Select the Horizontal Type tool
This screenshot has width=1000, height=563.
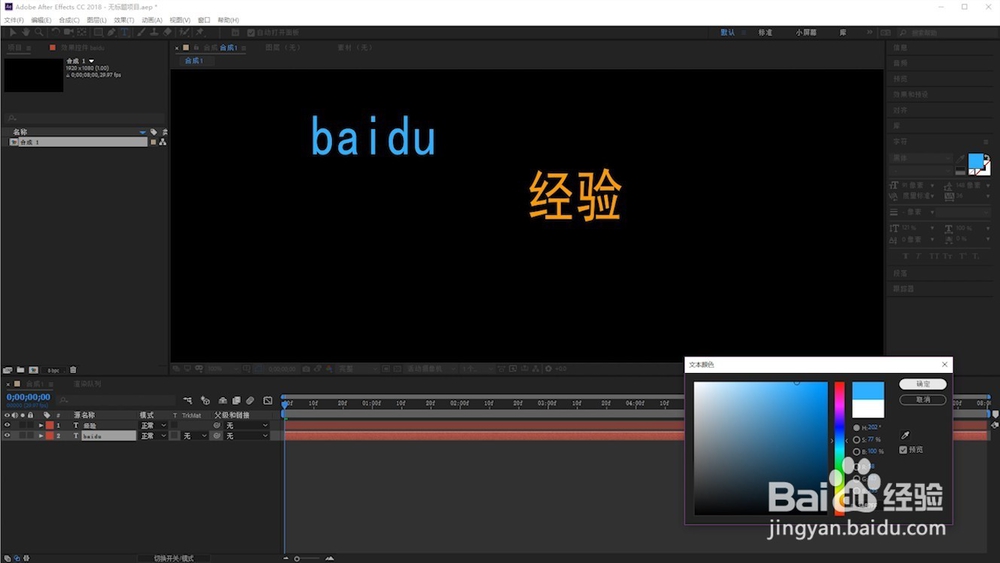pos(125,32)
